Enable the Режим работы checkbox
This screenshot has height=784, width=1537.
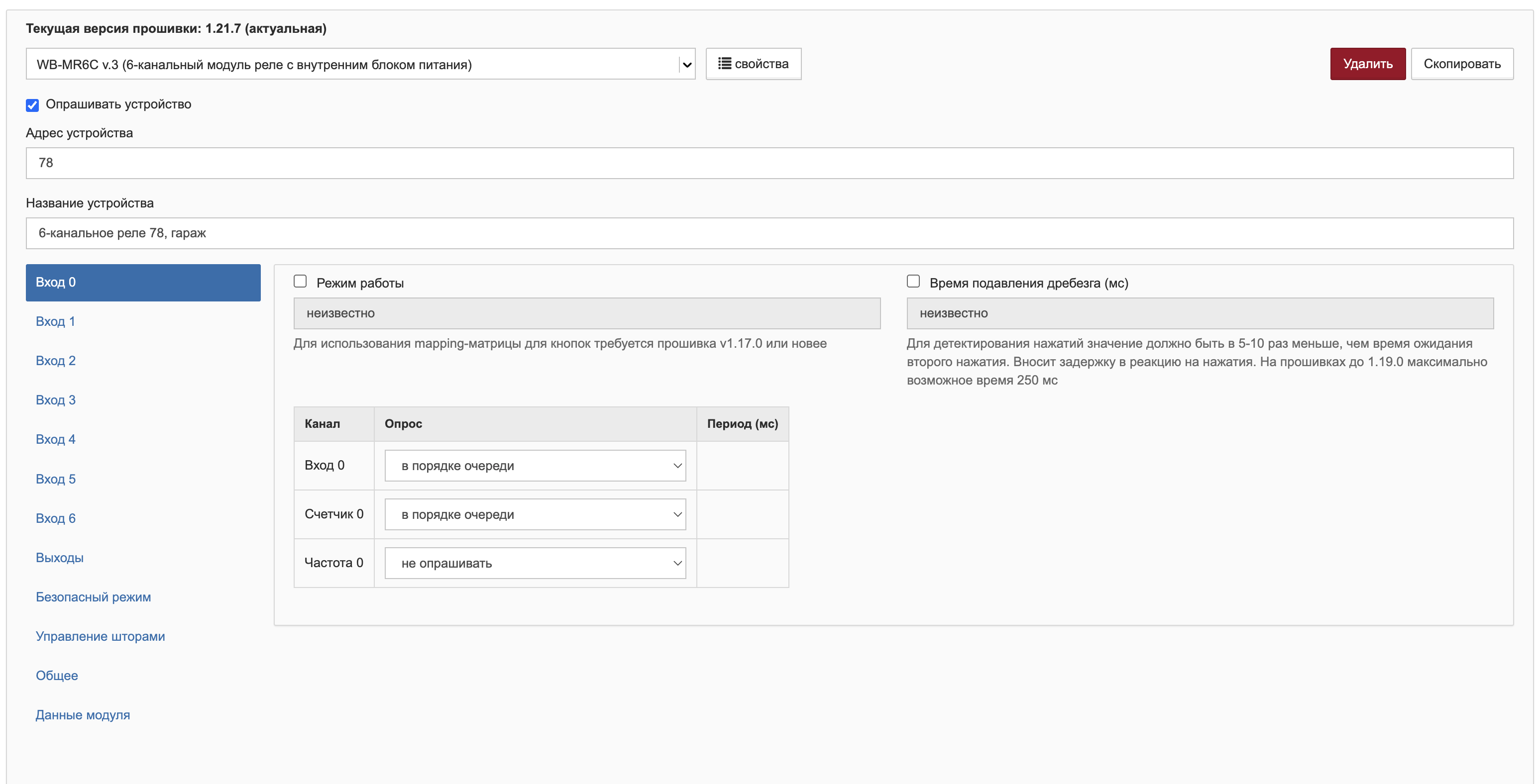pos(300,282)
